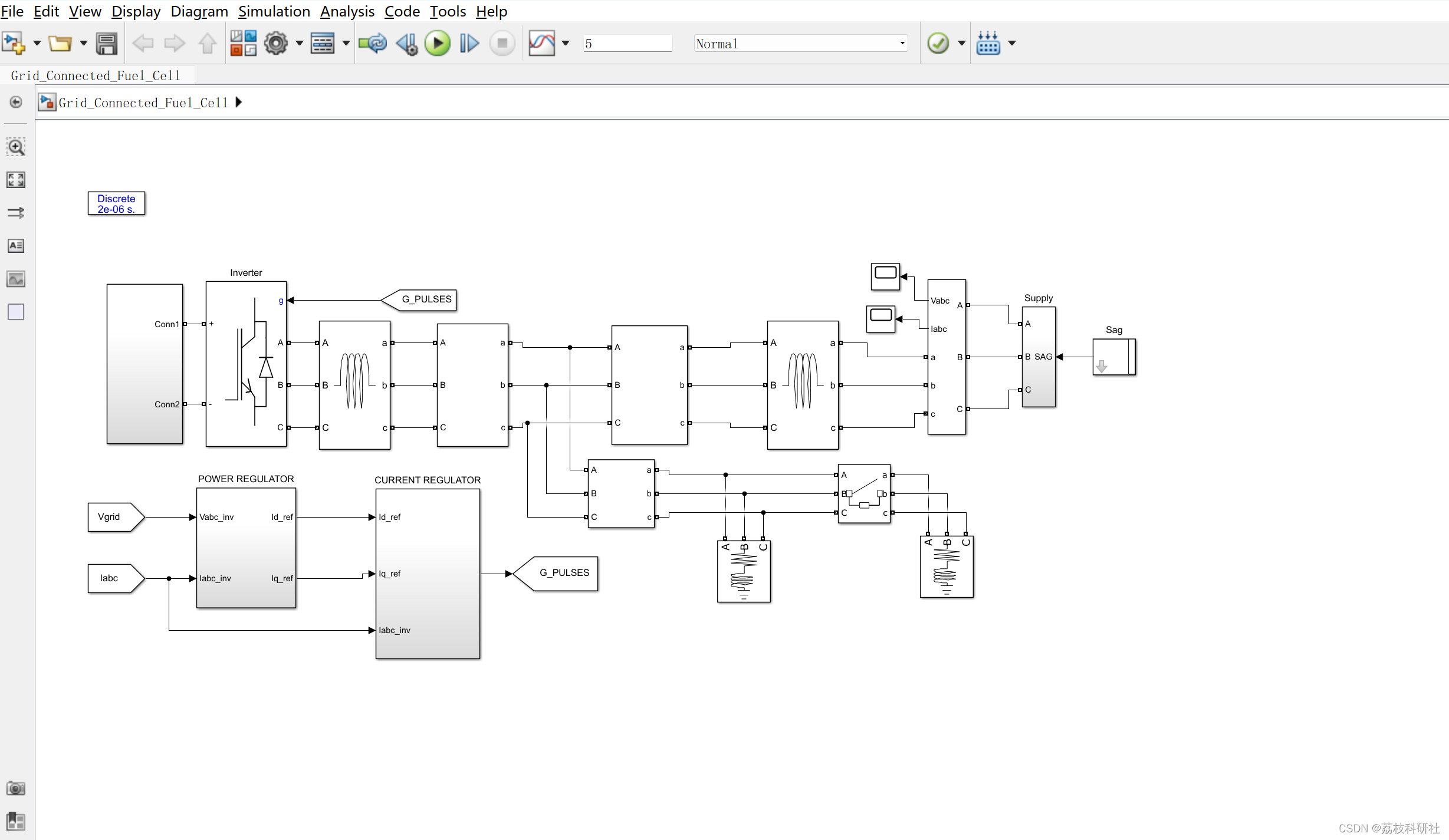Click the Stop simulation button
This screenshot has width=1449, height=840.
click(x=502, y=43)
